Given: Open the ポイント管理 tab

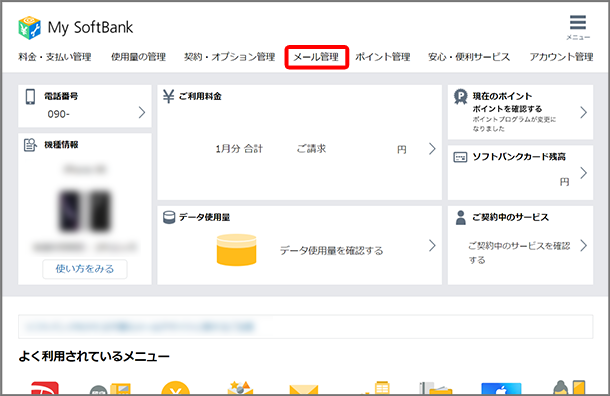Looking at the screenshot, I should tap(383, 57).
